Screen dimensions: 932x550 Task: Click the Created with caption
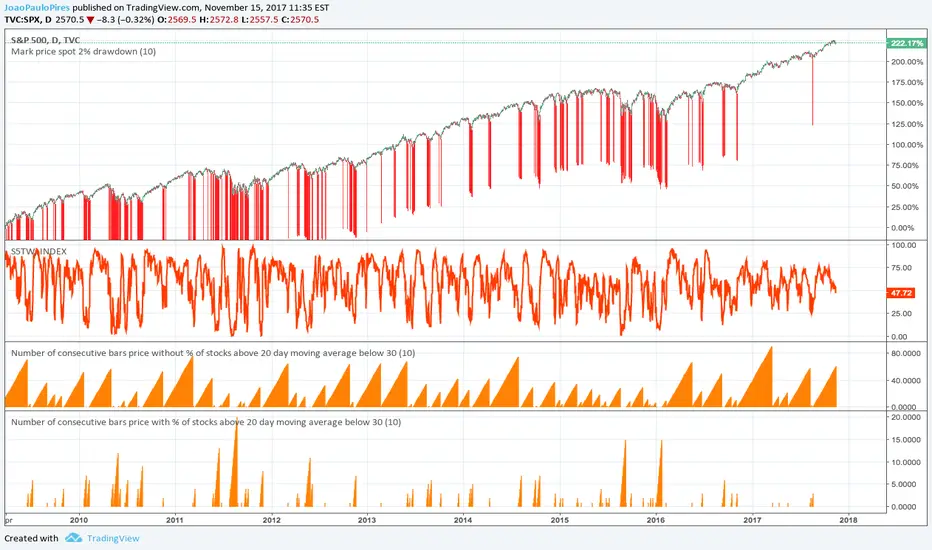(x=32, y=538)
